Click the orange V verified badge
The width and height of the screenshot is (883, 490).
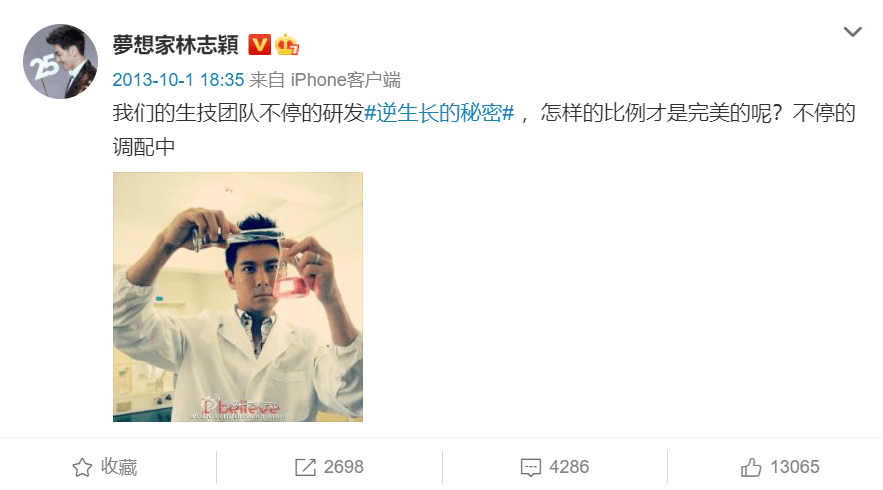(x=260, y=44)
